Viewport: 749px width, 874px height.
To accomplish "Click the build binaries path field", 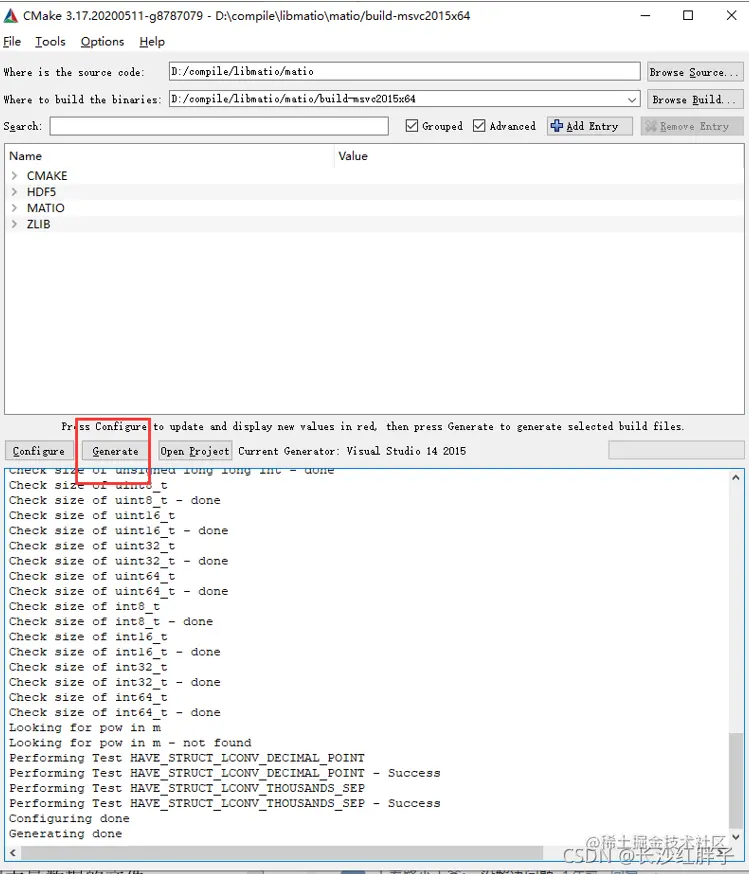I will (x=405, y=99).
